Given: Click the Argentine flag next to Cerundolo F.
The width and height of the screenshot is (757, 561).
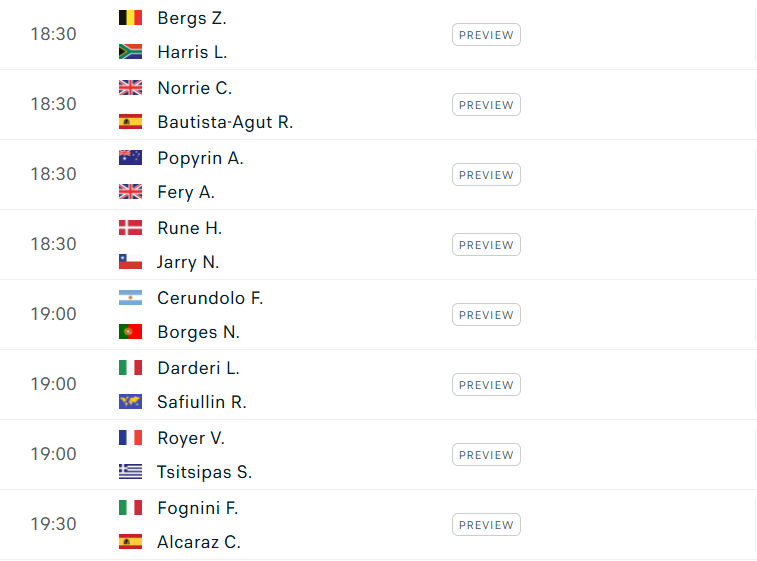Looking at the screenshot, I should (130, 298).
